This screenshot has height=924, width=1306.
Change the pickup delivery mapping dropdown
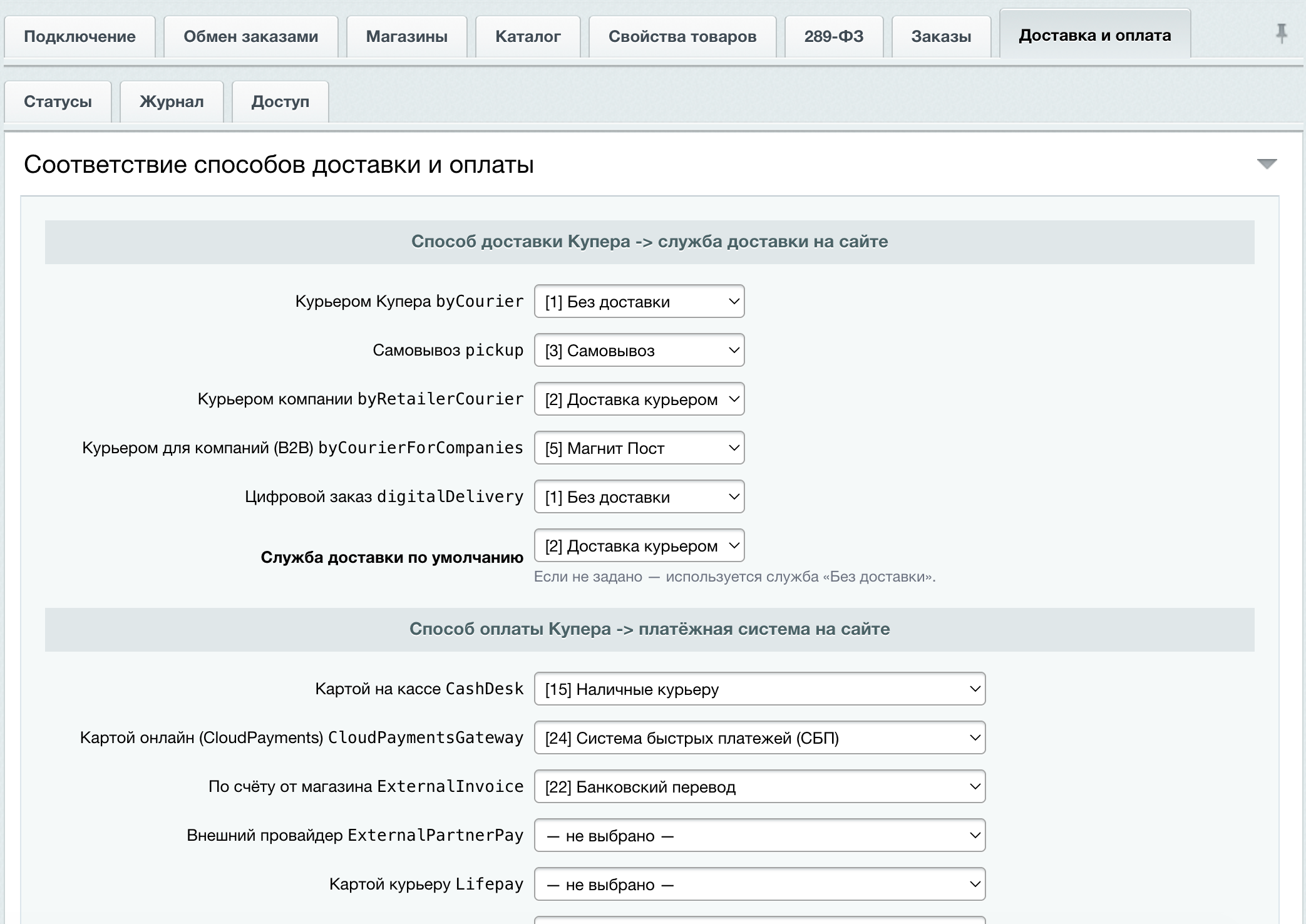[x=639, y=350]
